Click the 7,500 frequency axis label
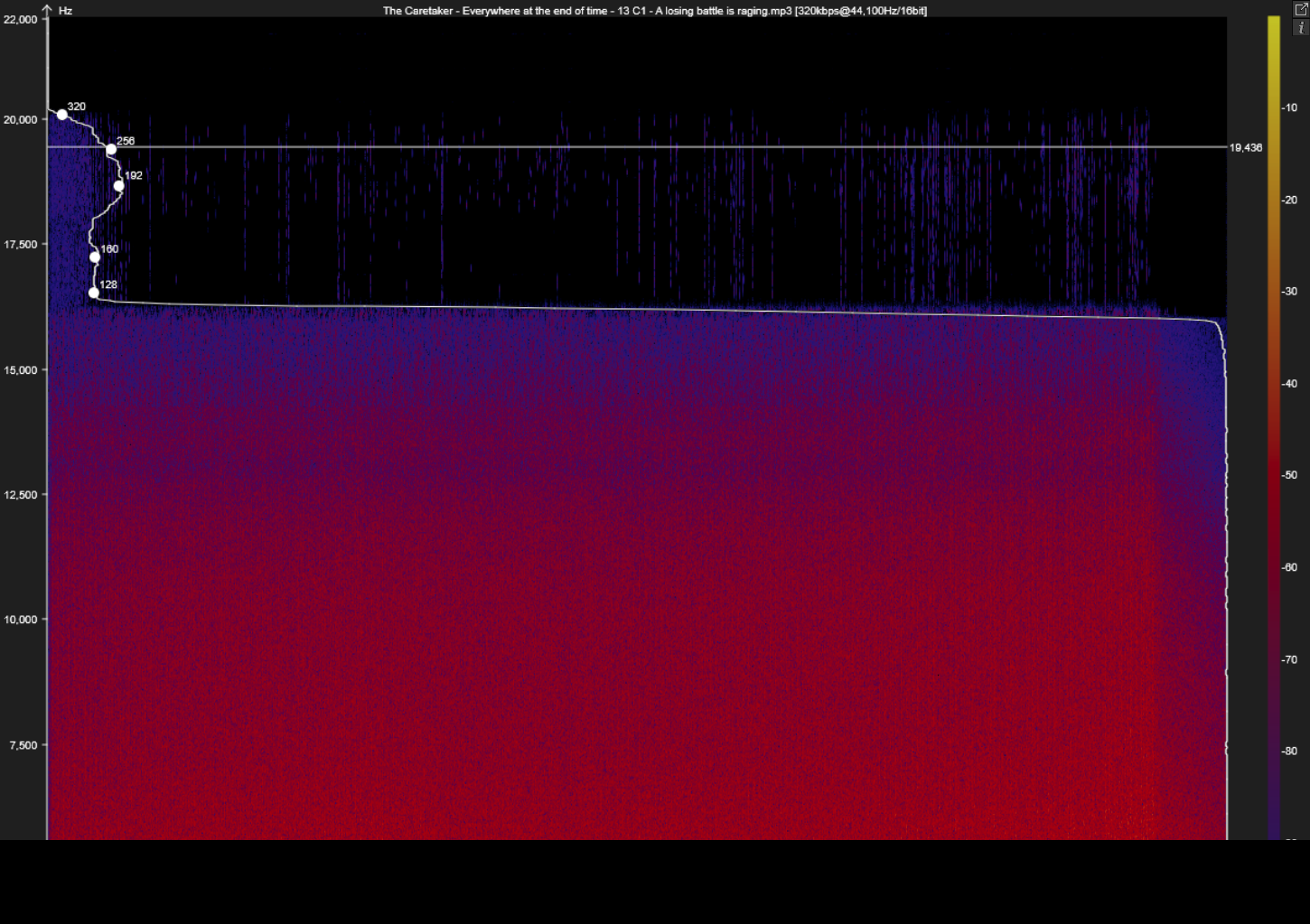The width and height of the screenshot is (1310, 924). (x=23, y=745)
